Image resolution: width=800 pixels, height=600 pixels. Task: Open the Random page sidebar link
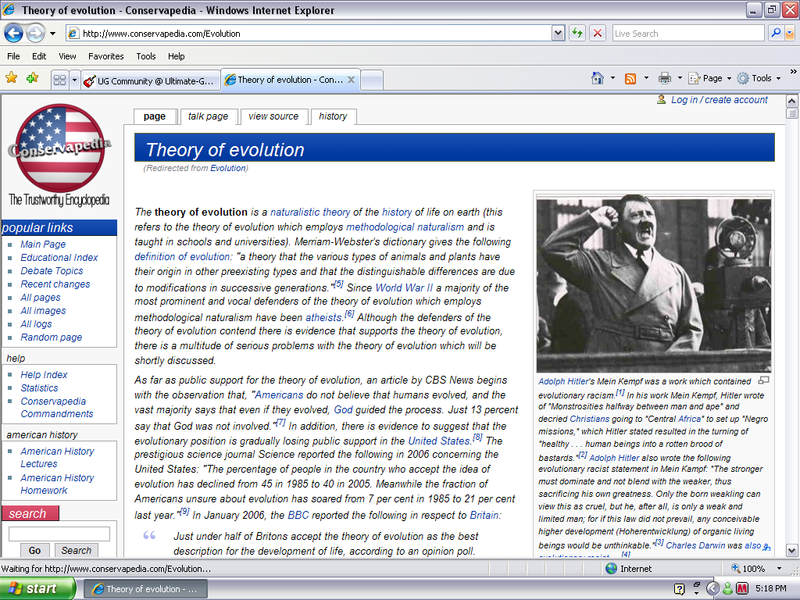(x=51, y=337)
